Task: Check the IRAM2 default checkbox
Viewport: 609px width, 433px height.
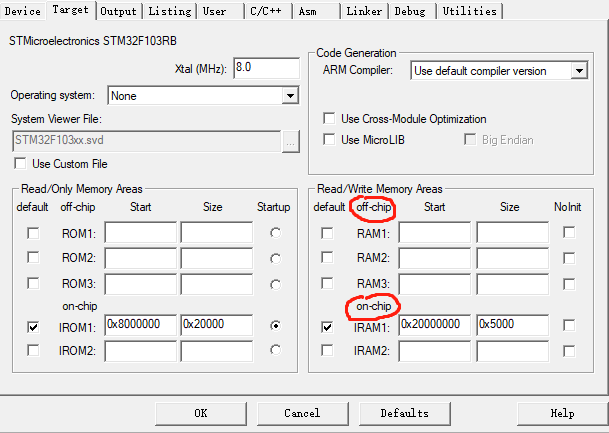Action: tap(327, 350)
